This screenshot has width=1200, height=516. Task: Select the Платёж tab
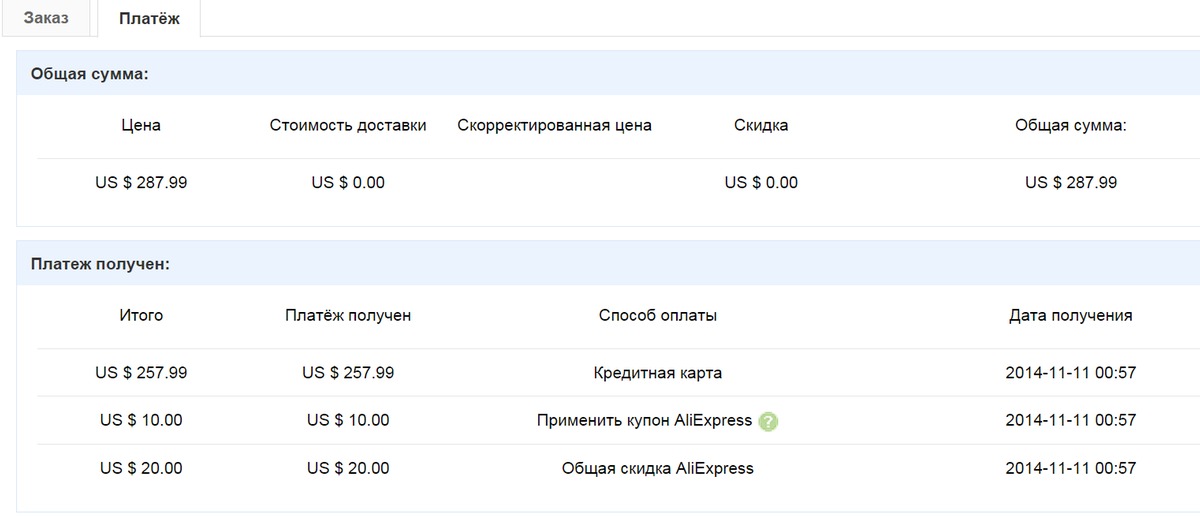(149, 18)
